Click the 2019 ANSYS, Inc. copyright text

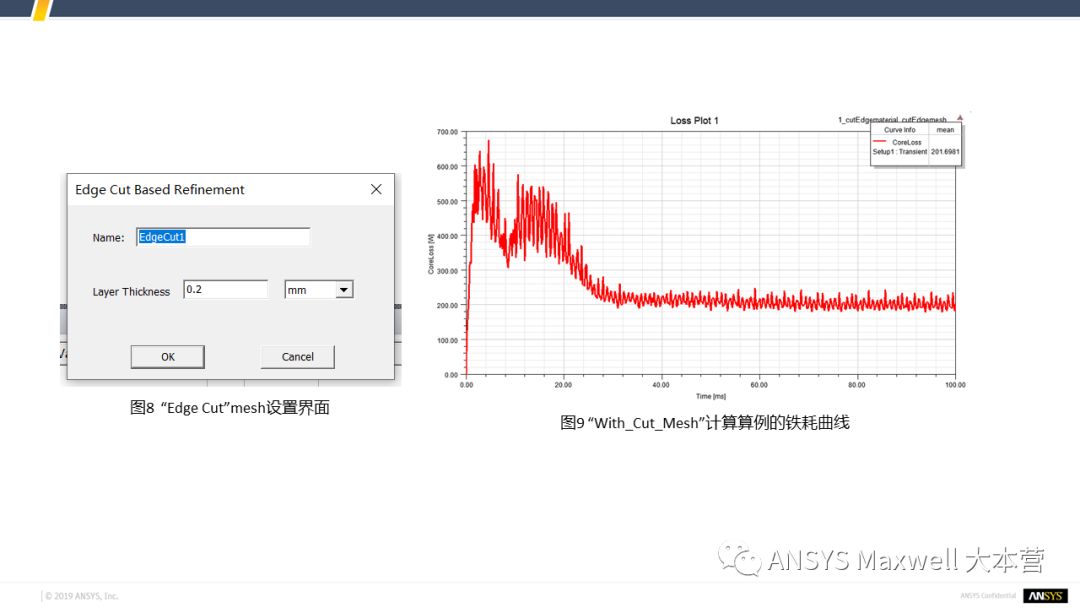pos(81,596)
